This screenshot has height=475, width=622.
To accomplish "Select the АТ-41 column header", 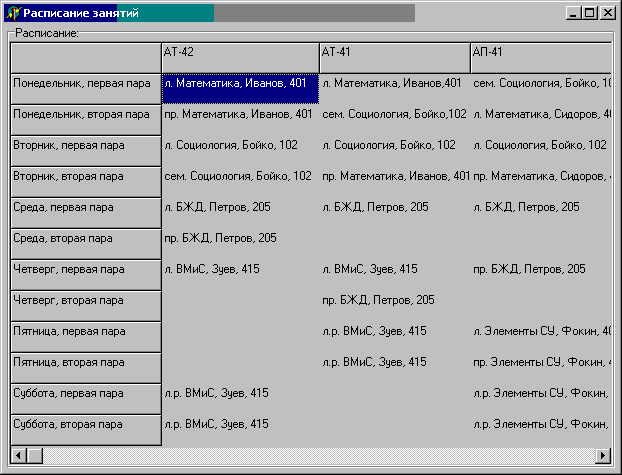I will (394, 57).
